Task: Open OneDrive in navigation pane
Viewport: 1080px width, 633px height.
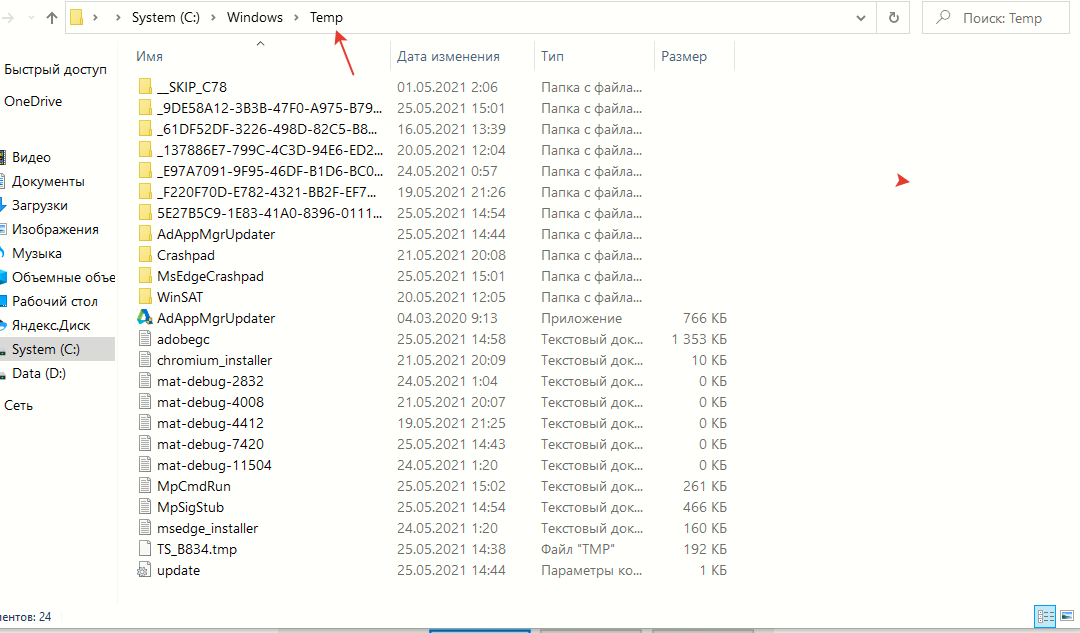Action: pos(33,101)
